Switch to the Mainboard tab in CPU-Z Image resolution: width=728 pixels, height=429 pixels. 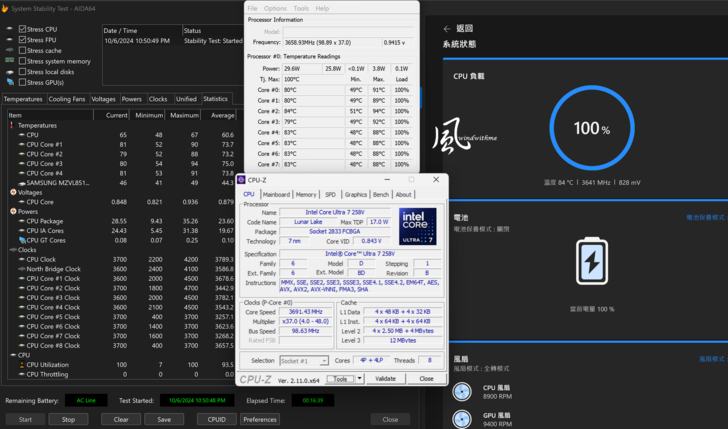pos(276,194)
